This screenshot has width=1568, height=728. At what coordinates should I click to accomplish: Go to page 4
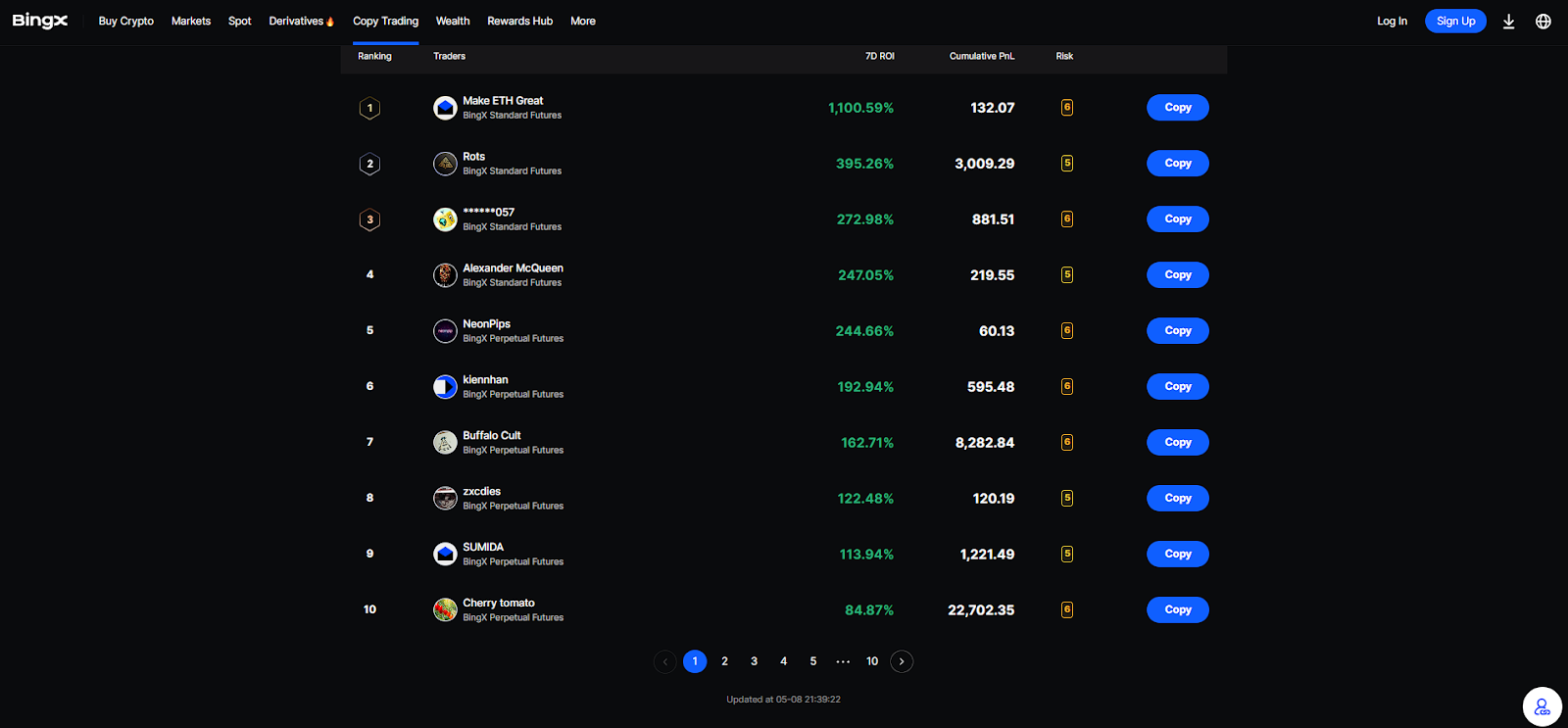tap(783, 661)
